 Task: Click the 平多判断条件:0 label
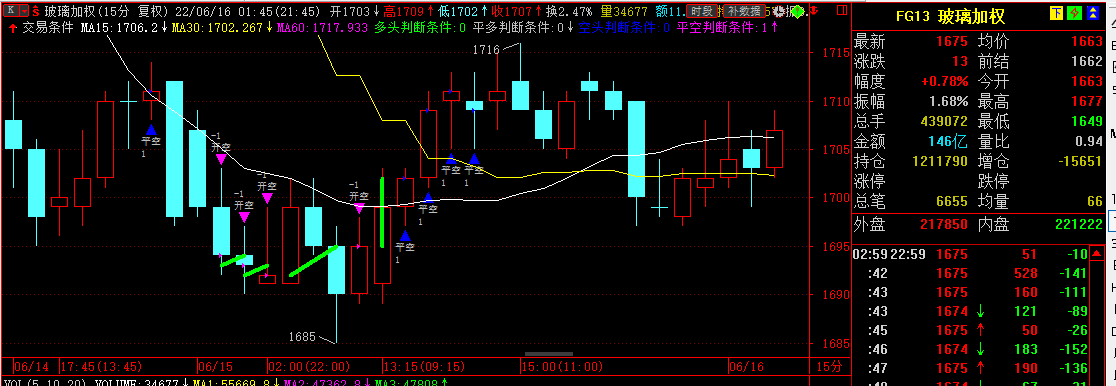click(x=518, y=28)
